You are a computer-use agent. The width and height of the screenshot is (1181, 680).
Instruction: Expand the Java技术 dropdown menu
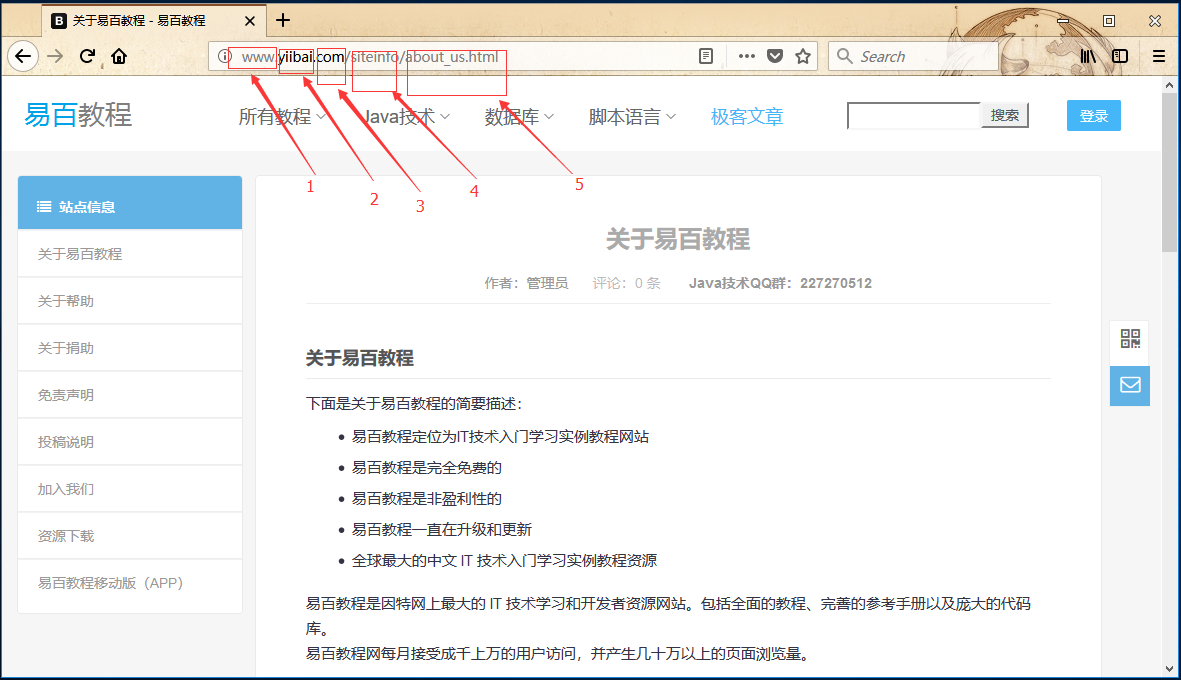point(406,117)
